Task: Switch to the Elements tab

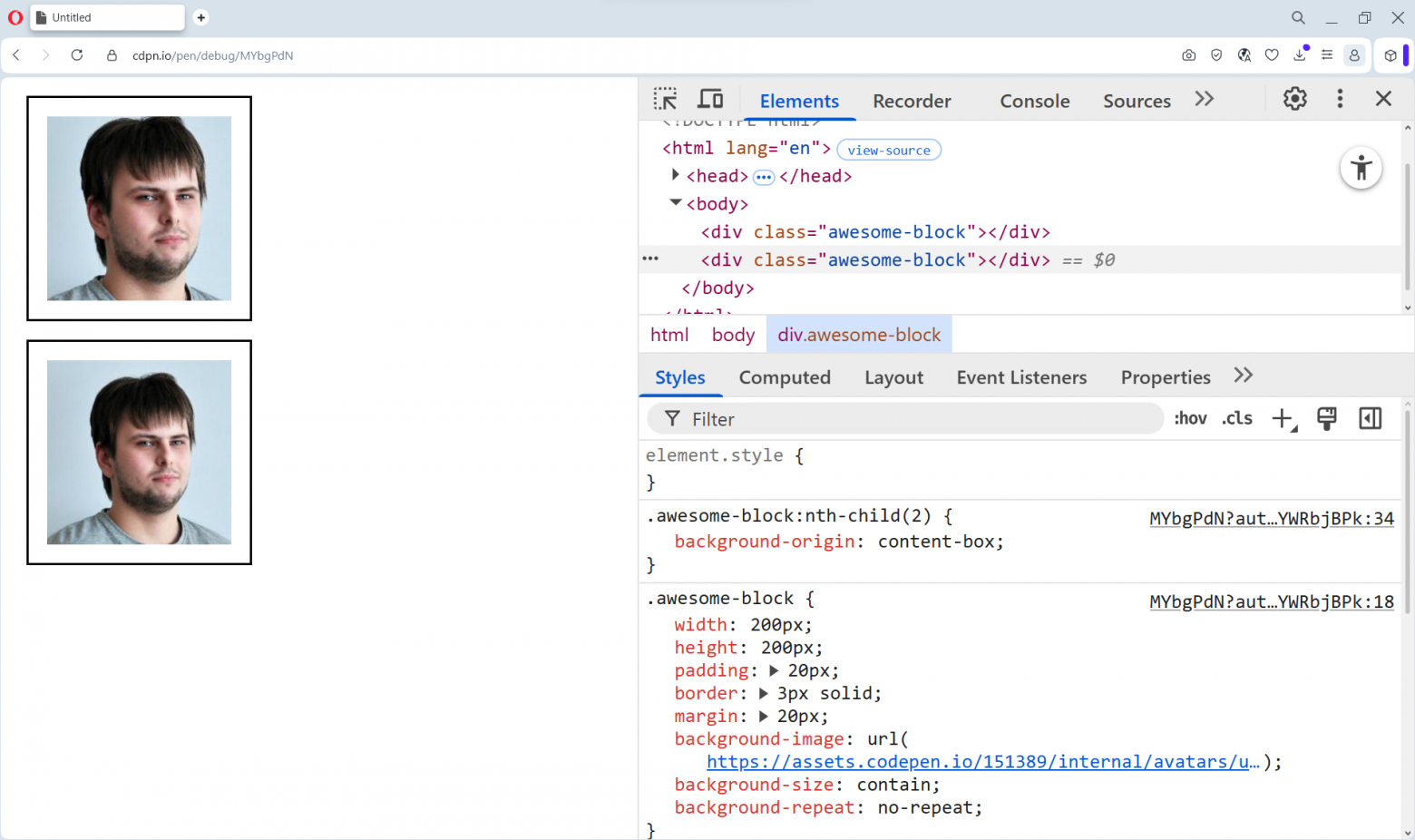Action: pos(799,101)
